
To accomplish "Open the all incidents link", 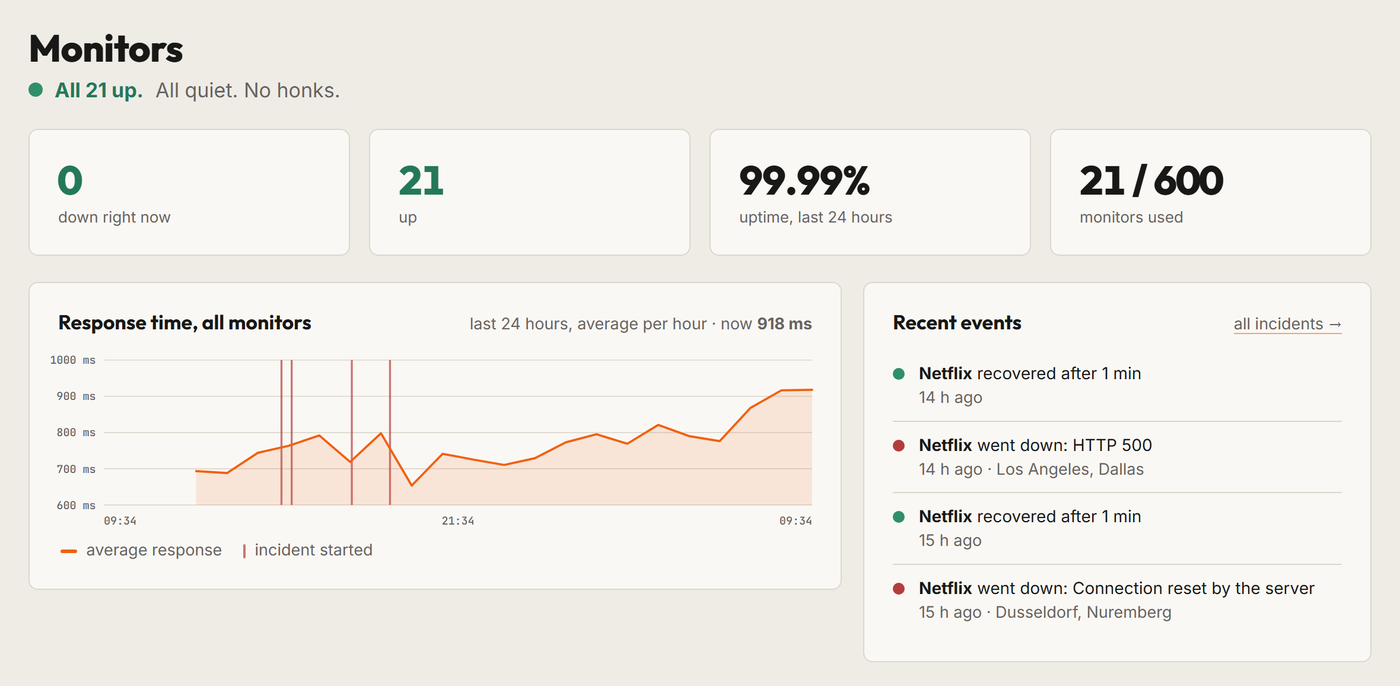I will coord(1287,324).
